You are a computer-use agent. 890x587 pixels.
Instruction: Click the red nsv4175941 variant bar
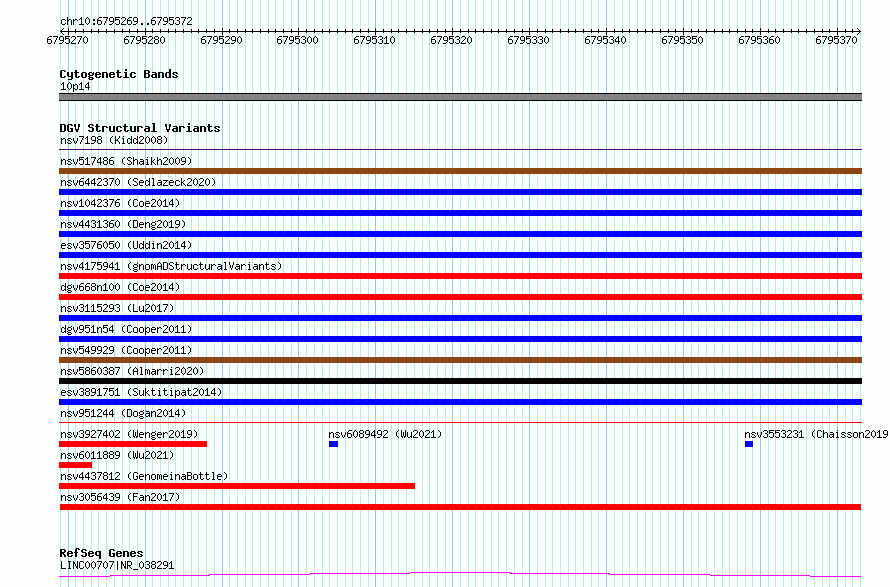460,276
